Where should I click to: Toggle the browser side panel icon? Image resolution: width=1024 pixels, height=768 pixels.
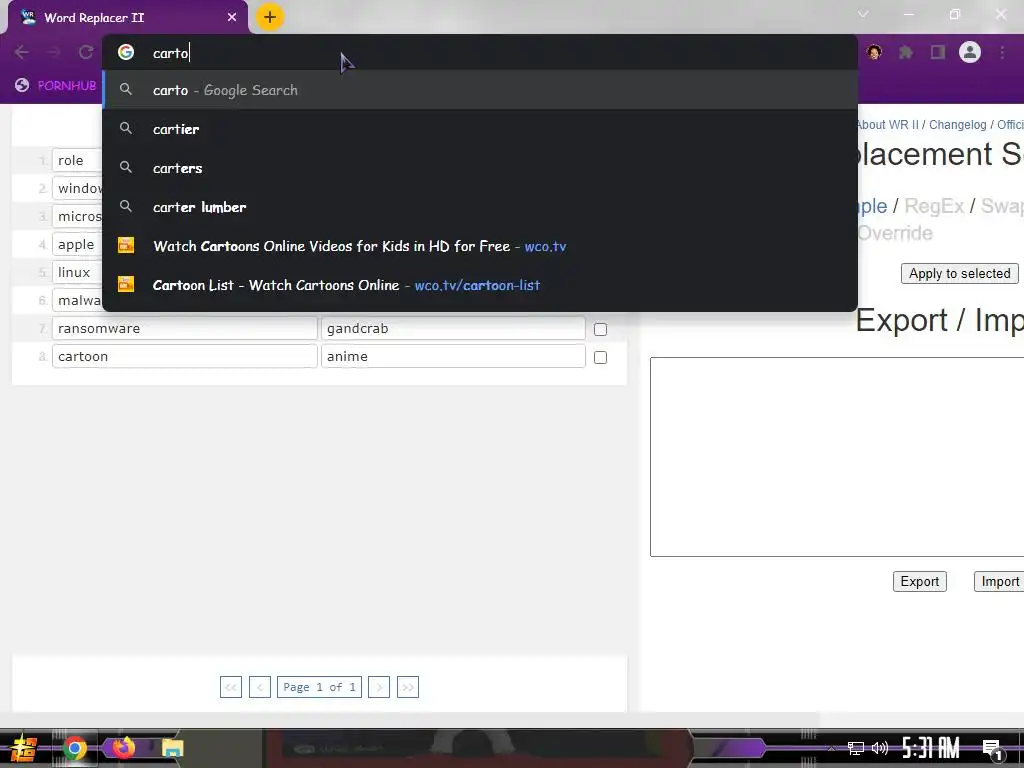[938, 52]
